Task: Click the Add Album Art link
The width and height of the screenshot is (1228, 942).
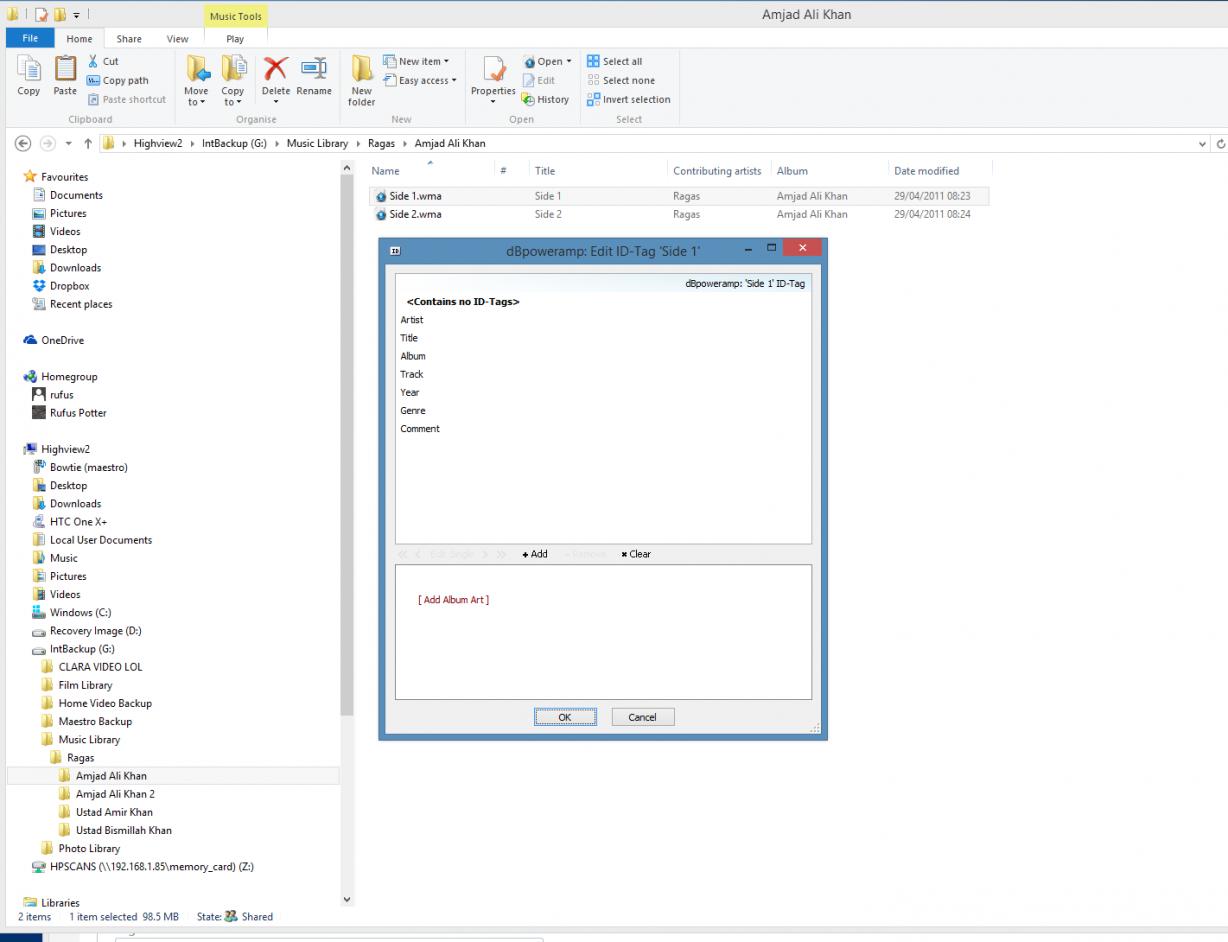Action: (x=453, y=600)
